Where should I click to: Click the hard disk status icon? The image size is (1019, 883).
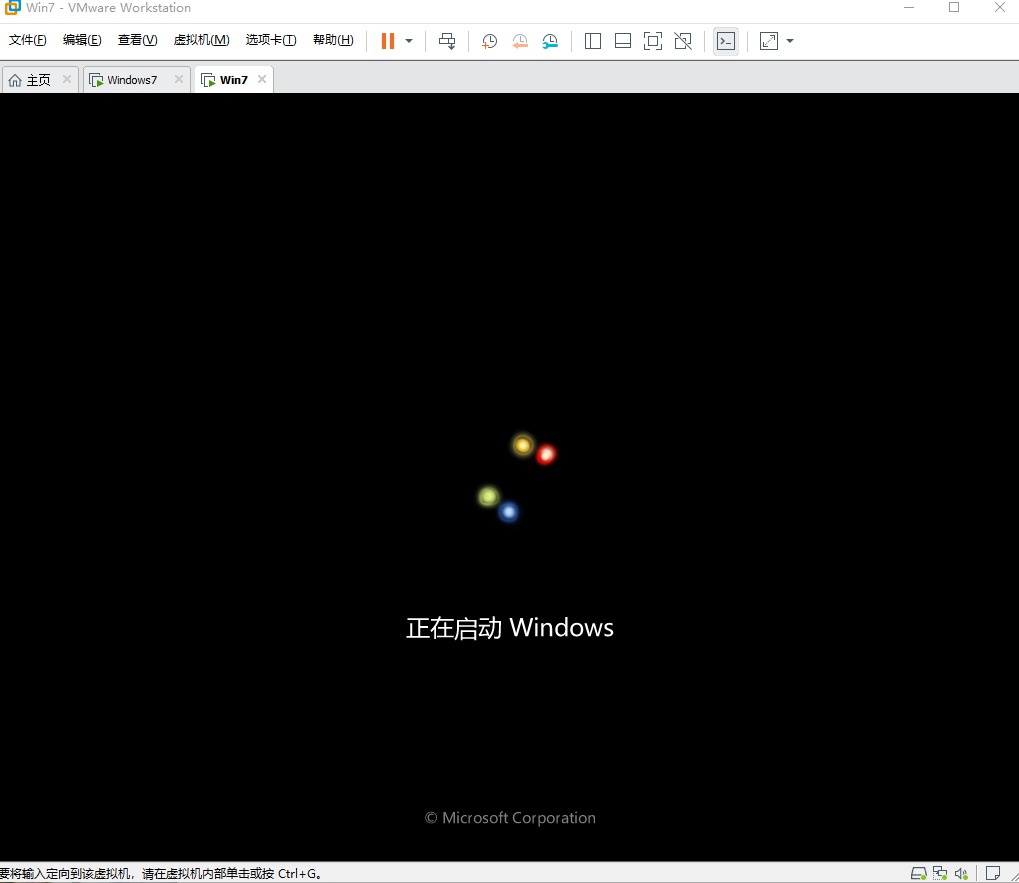point(918,874)
